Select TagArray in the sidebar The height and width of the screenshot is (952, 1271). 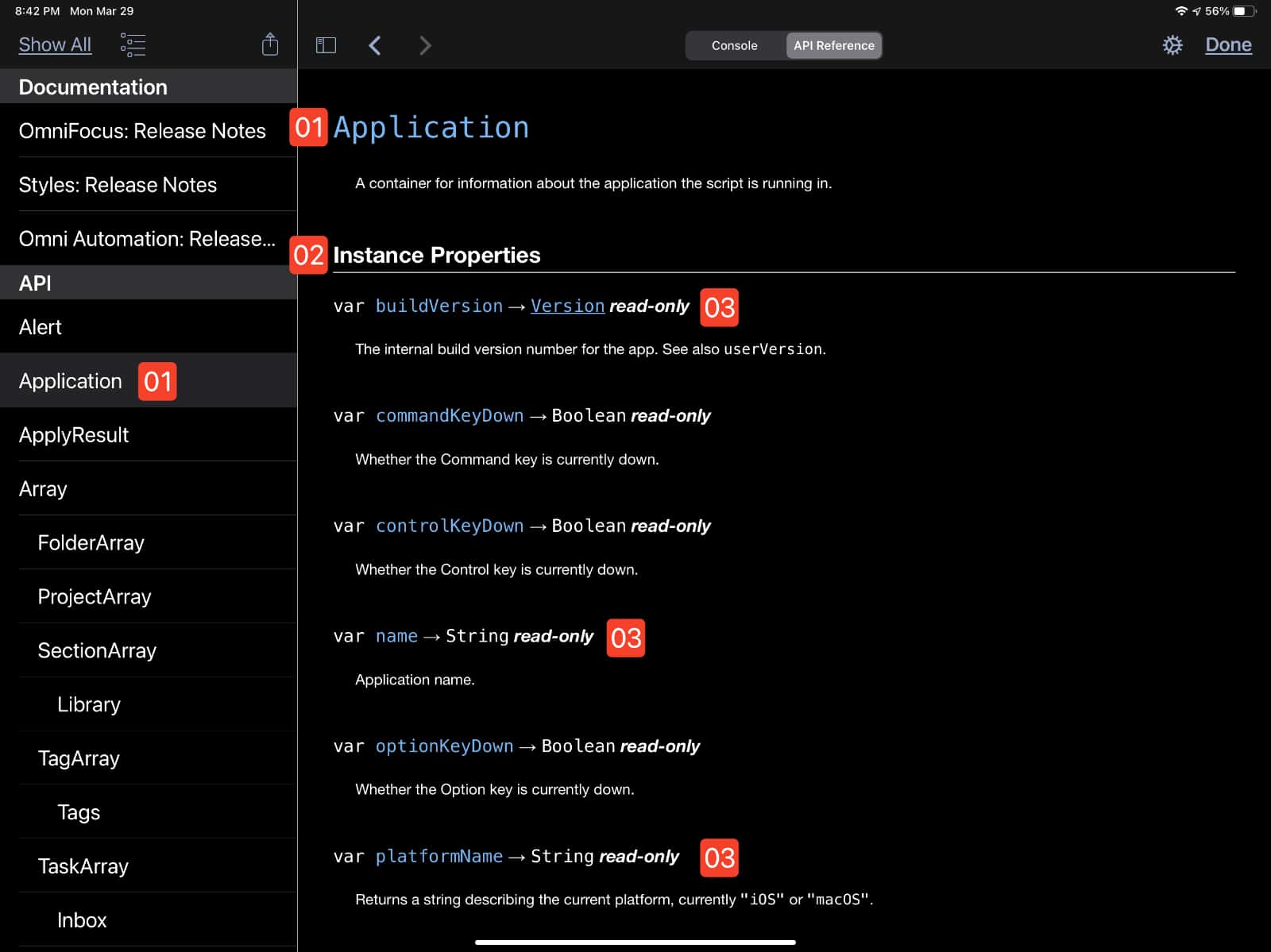pos(149,758)
